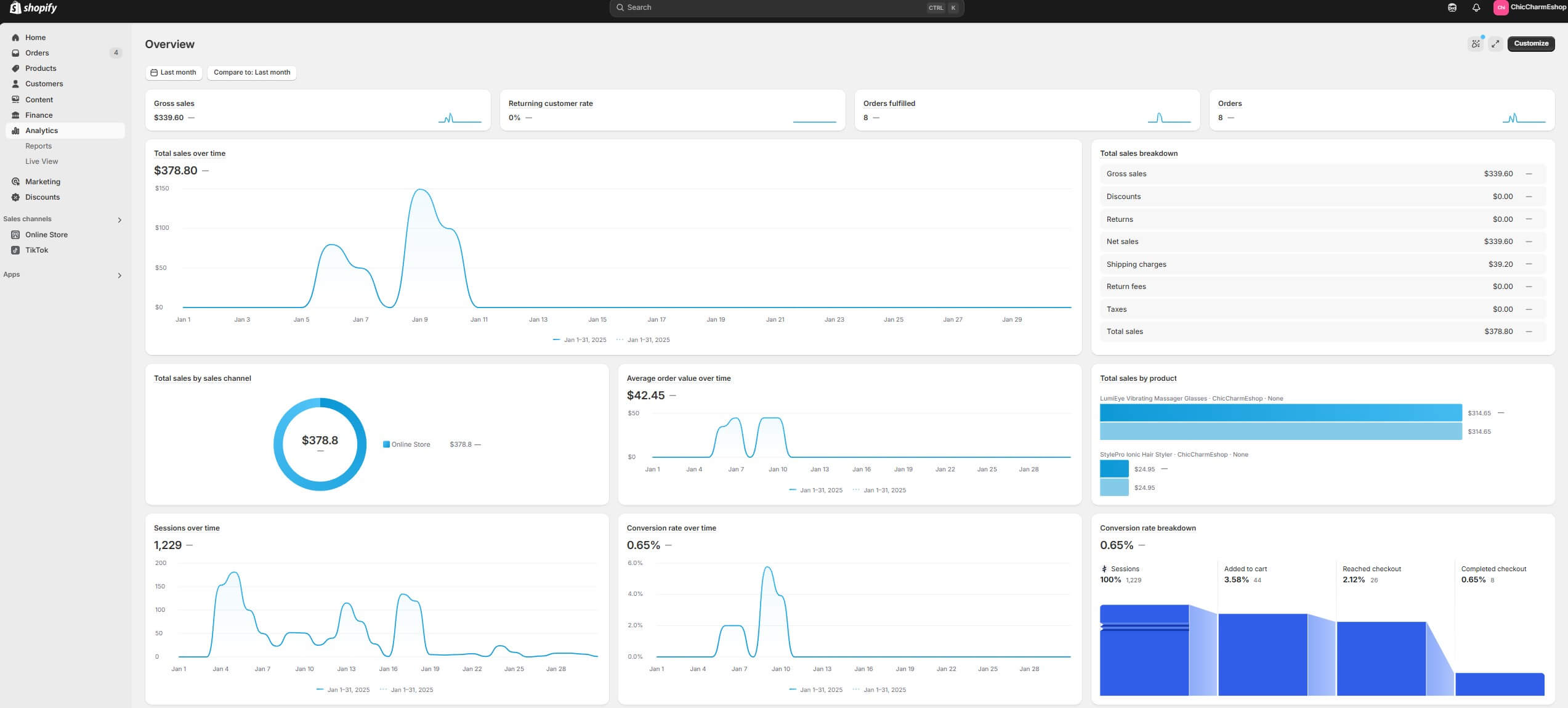Open the Sidekick assistant face icon
The image size is (1568, 708).
coord(1452,8)
